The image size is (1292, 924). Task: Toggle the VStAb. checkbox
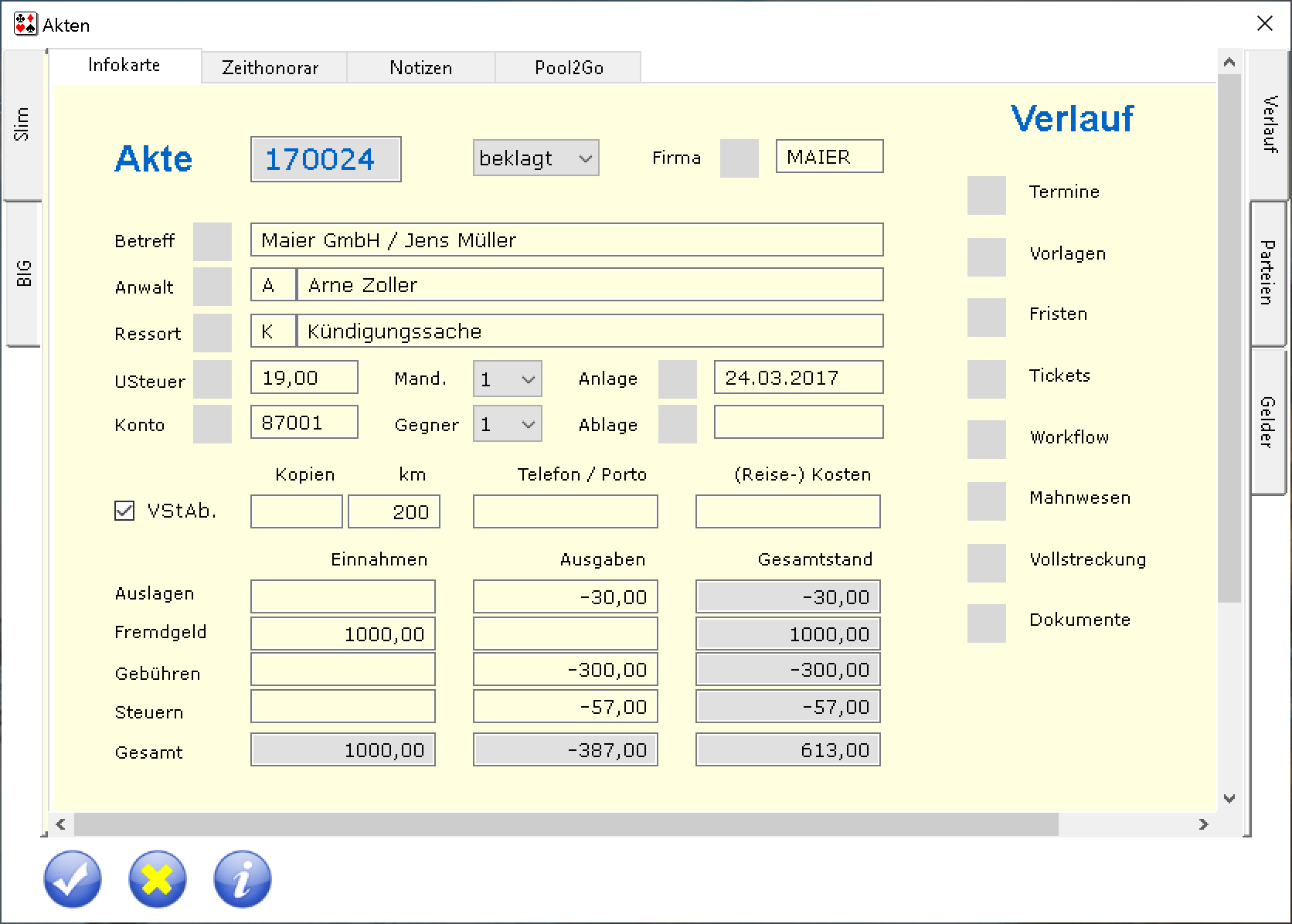pyautogui.click(x=124, y=511)
